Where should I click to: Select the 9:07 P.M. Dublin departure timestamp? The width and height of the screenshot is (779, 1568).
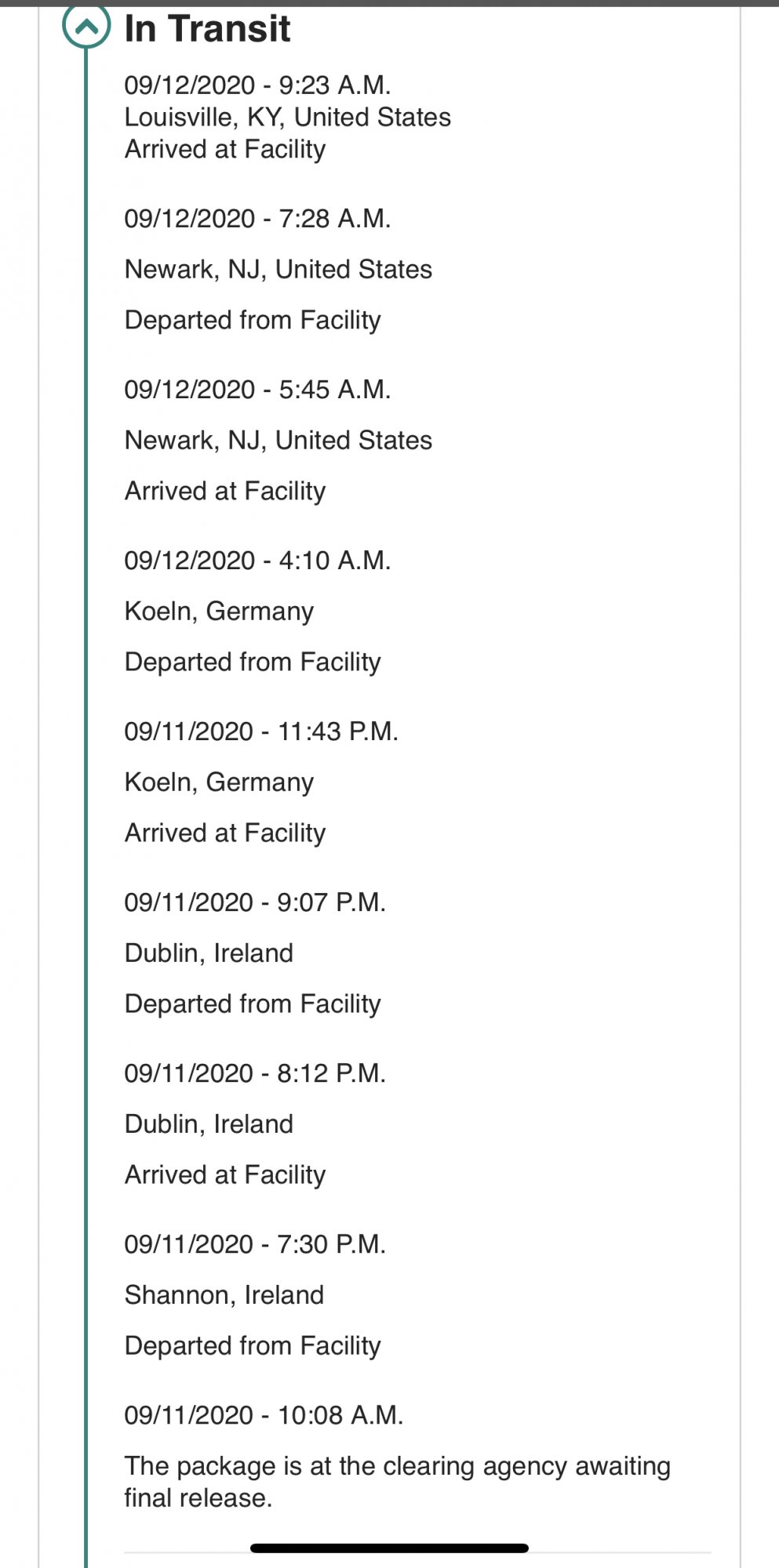pyautogui.click(x=255, y=902)
